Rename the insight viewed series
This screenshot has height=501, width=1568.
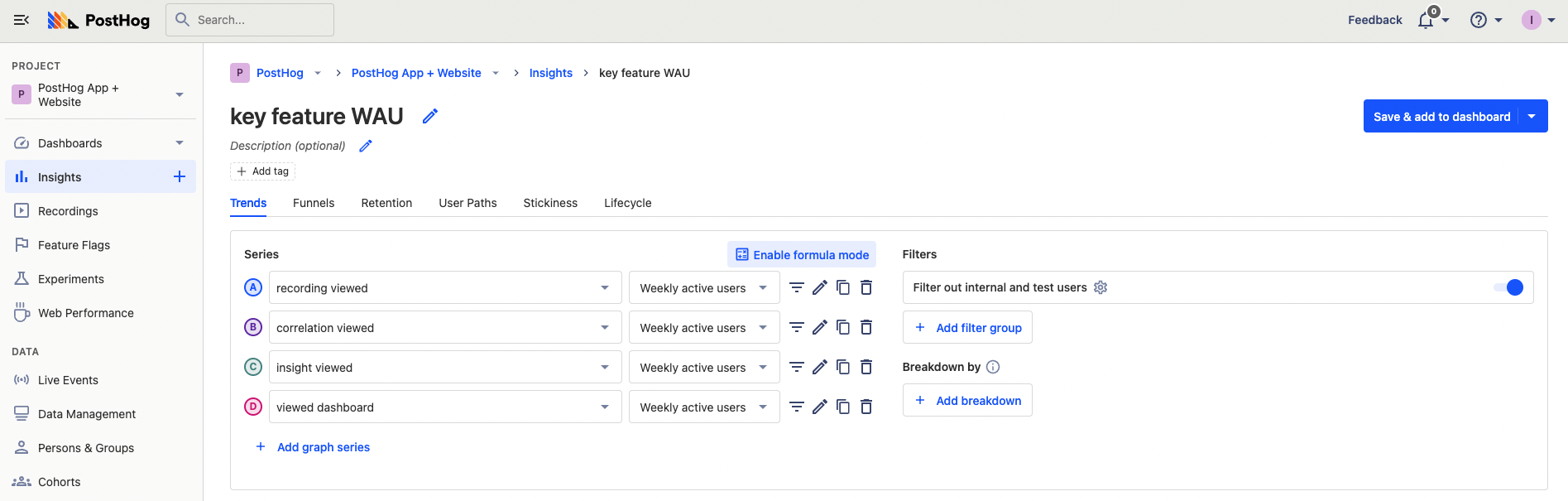[820, 367]
